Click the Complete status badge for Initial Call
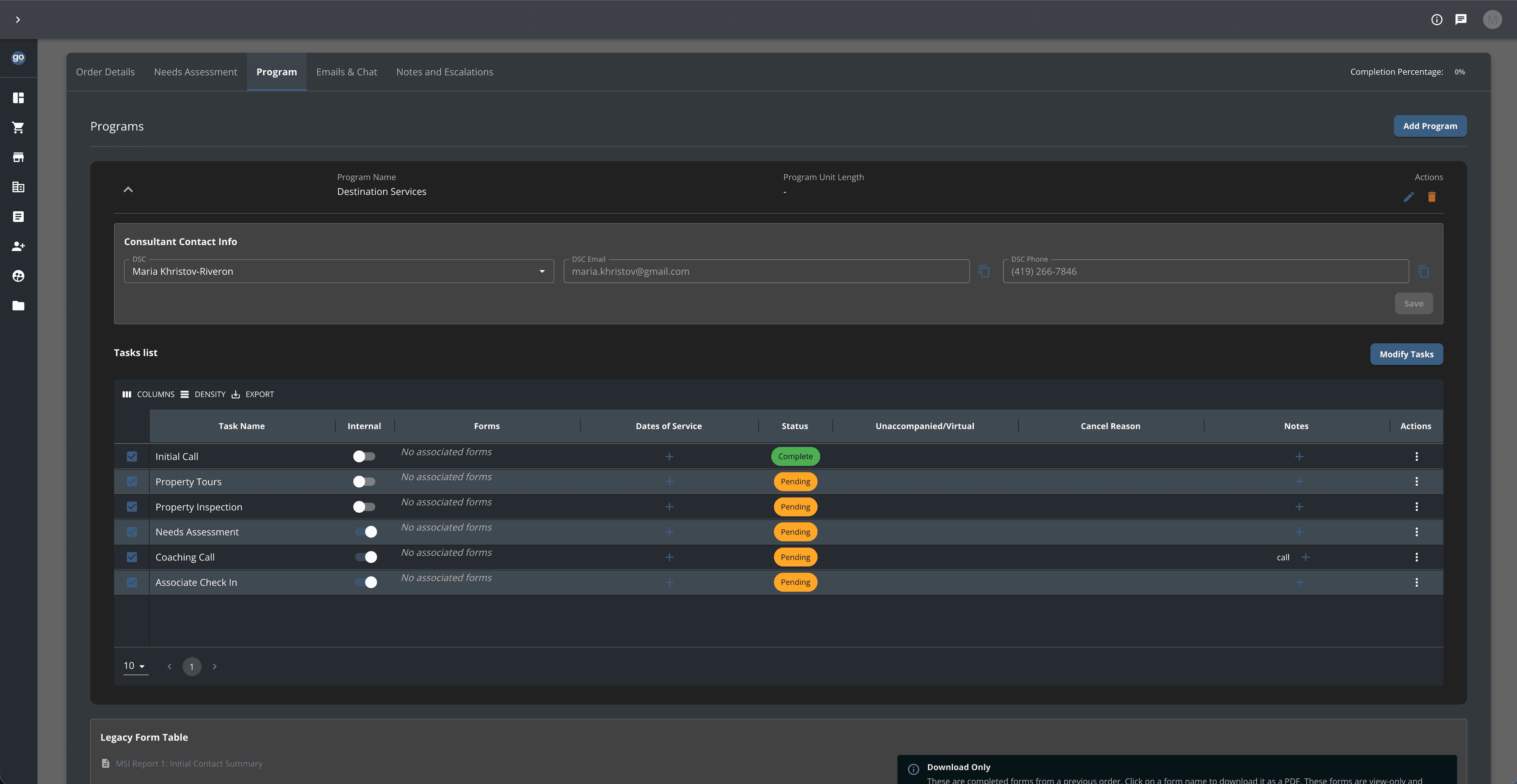The image size is (1517, 784). pos(795,457)
